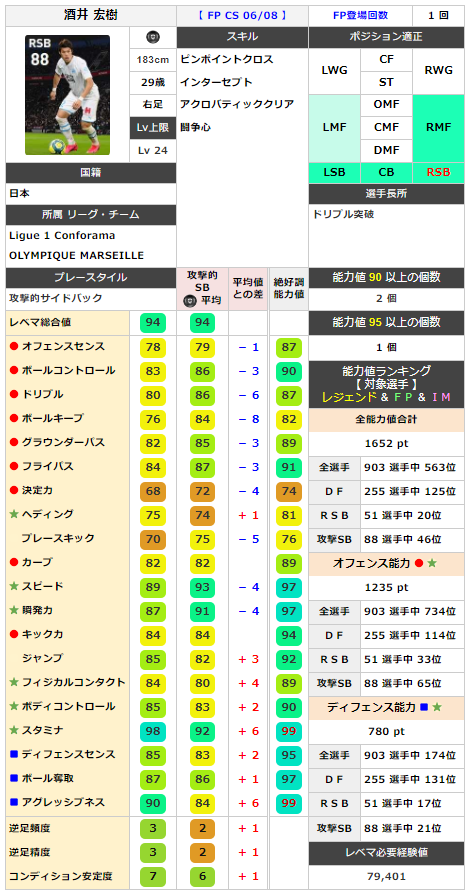Select the LSB position cell
Viewport: 471px width, 893px height.
(334, 172)
